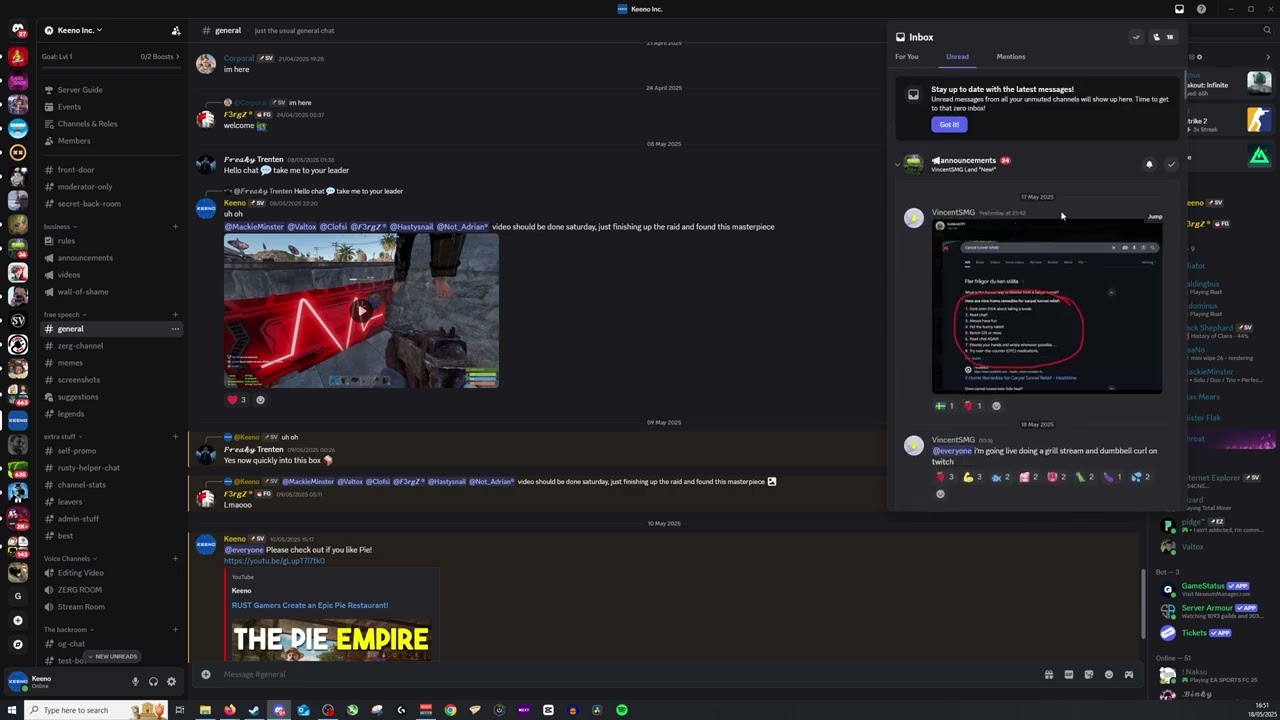Click the bell notification icon for announcements

(1149, 164)
